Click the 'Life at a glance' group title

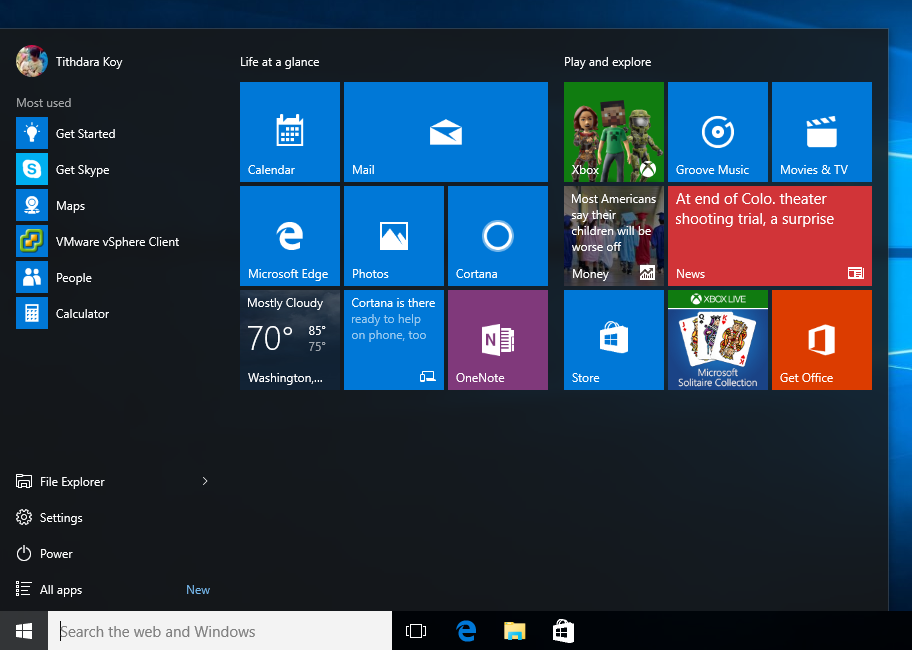tap(280, 62)
